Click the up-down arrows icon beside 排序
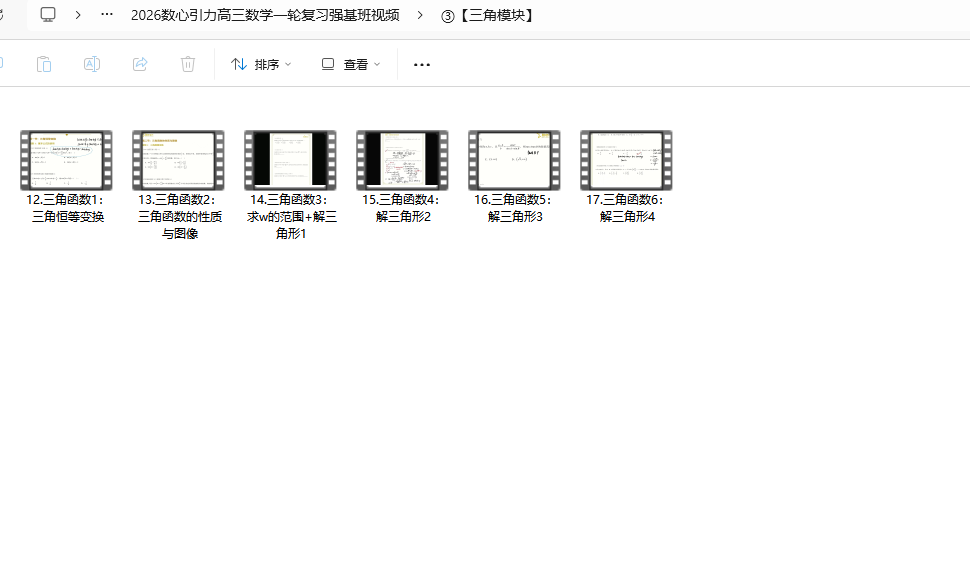Image resolution: width=970 pixels, height=575 pixels. (239, 64)
